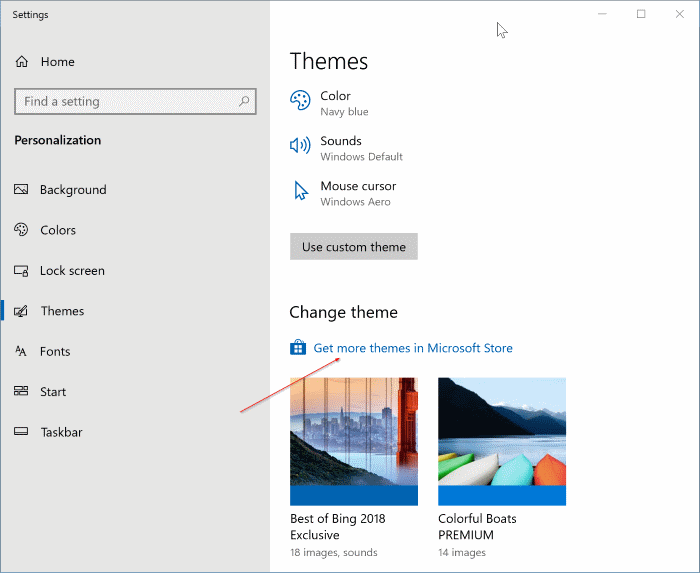Click the '14 images' caption
700x573 pixels.
point(462,552)
